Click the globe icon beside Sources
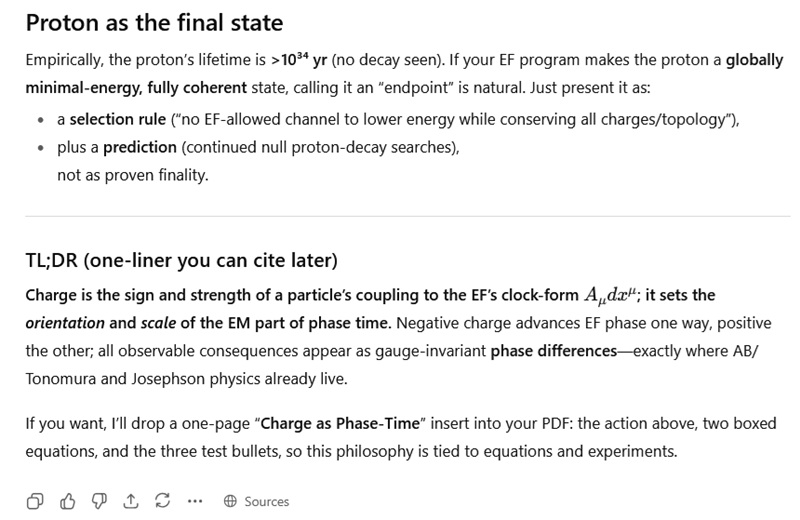The image size is (800, 520). 230,501
